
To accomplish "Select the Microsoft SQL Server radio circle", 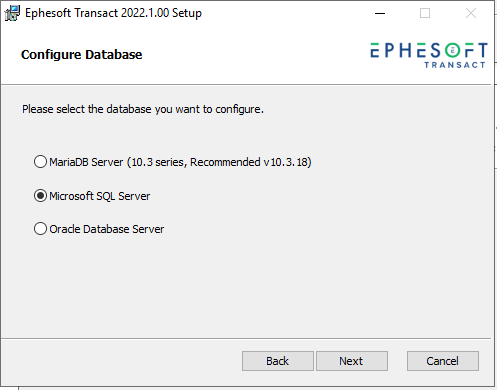I will coord(40,196).
